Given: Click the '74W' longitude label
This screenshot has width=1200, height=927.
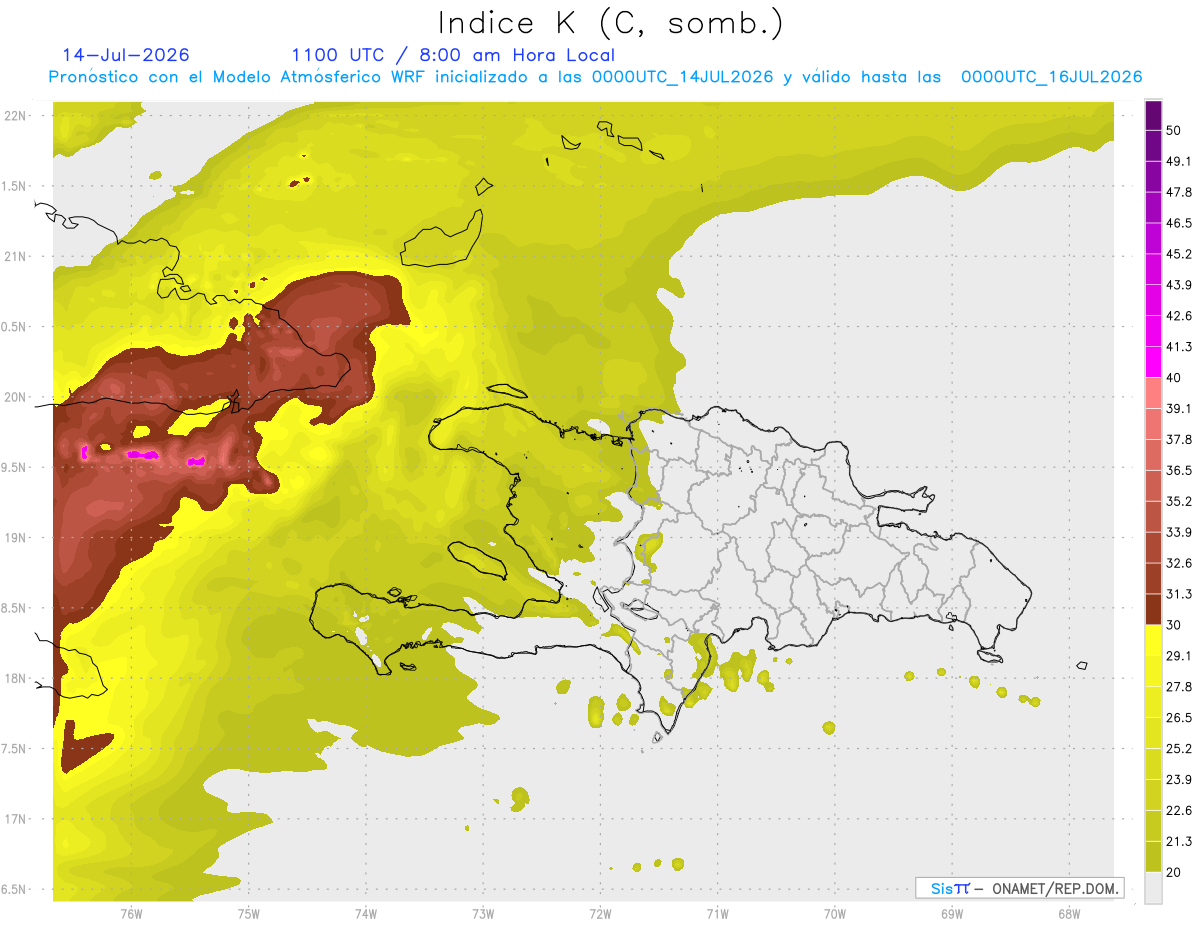Looking at the screenshot, I should pyautogui.click(x=366, y=914).
